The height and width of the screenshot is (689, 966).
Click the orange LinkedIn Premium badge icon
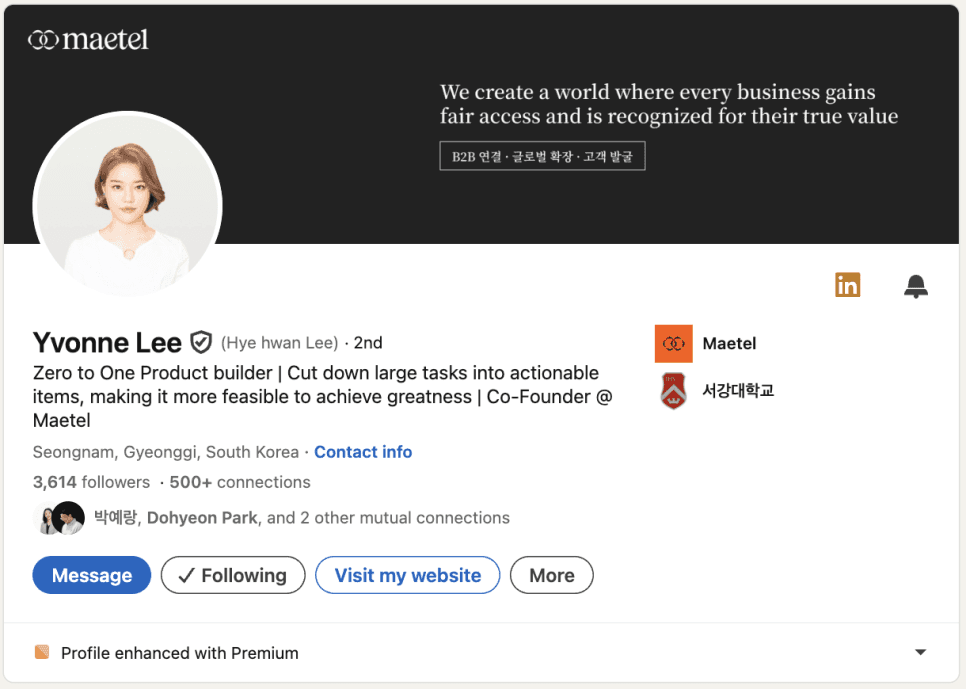coord(847,285)
